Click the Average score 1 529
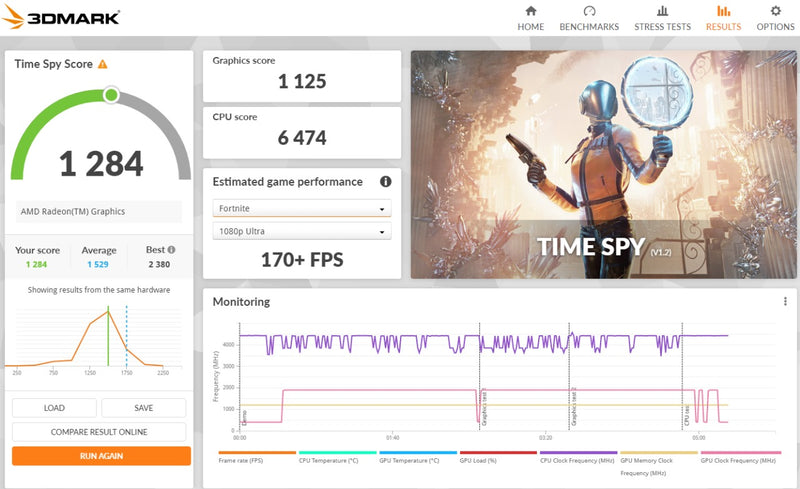 (x=98, y=264)
